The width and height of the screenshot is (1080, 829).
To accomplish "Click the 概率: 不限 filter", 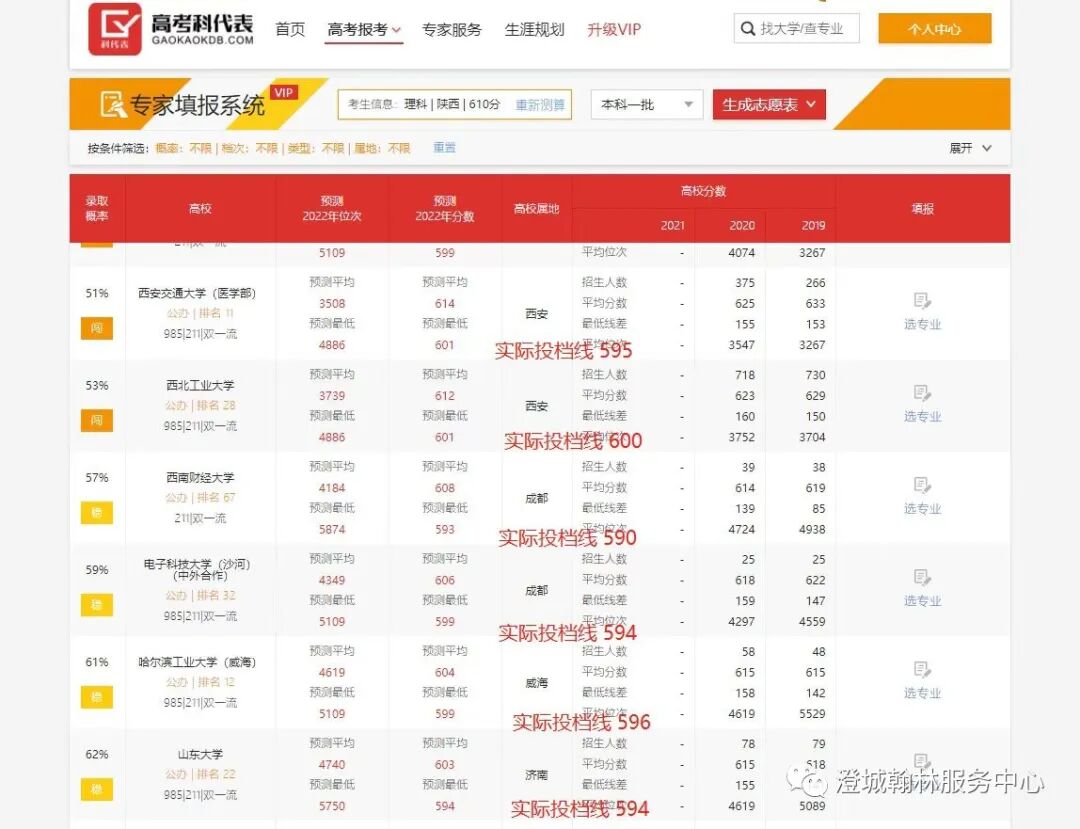I will [184, 148].
